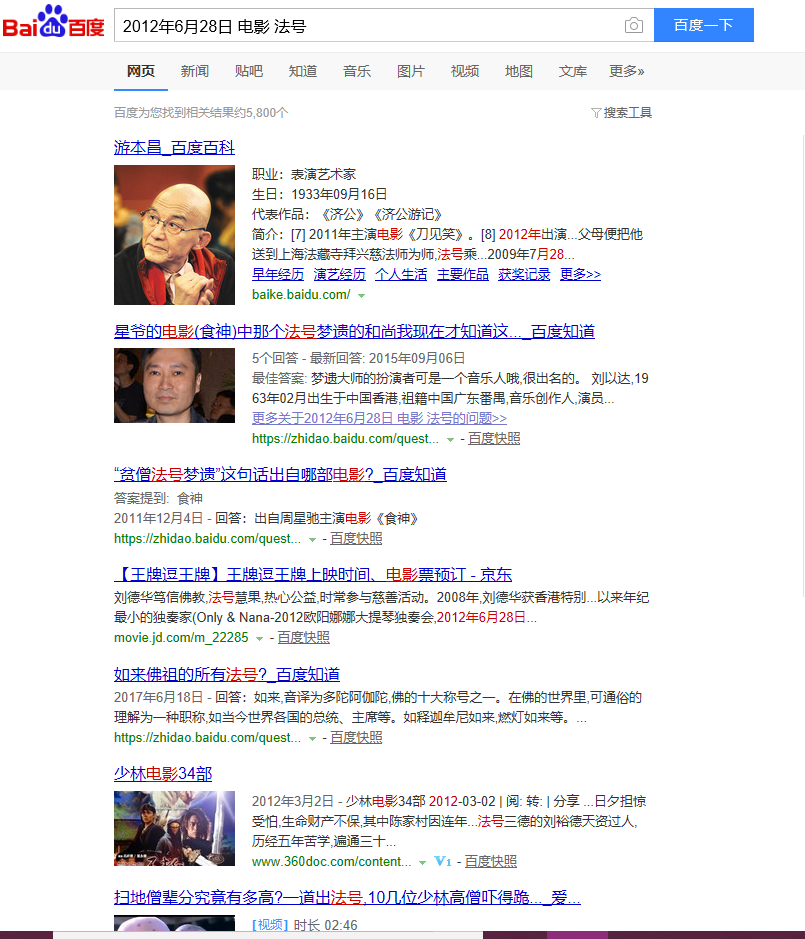The width and height of the screenshot is (805, 939).
Task: Expand arrow beside 贫僧法号梦遗 result URL
Action: (312, 540)
